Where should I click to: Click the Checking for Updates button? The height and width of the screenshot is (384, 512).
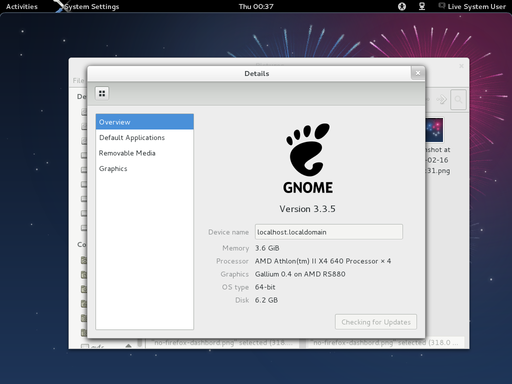tap(376, 322)
